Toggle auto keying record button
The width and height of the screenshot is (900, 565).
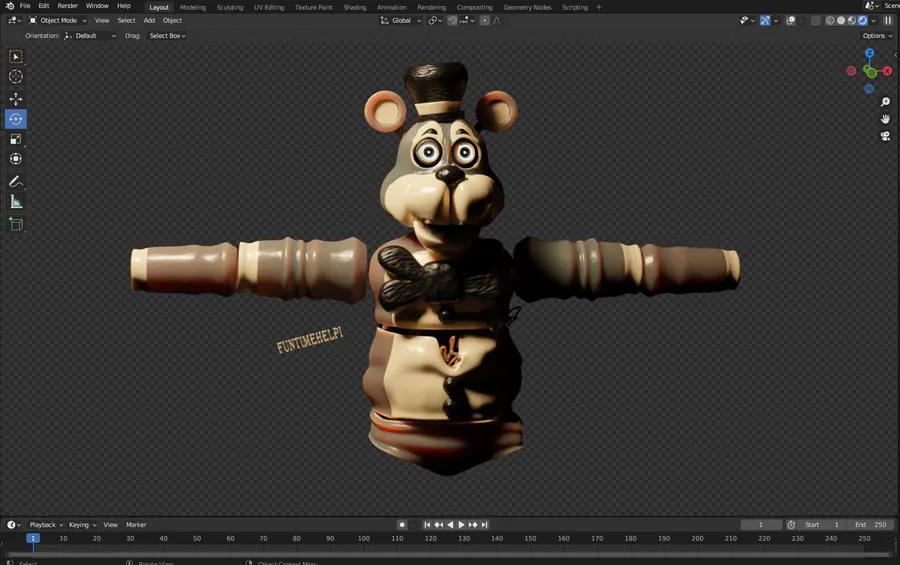click(402, 525)
